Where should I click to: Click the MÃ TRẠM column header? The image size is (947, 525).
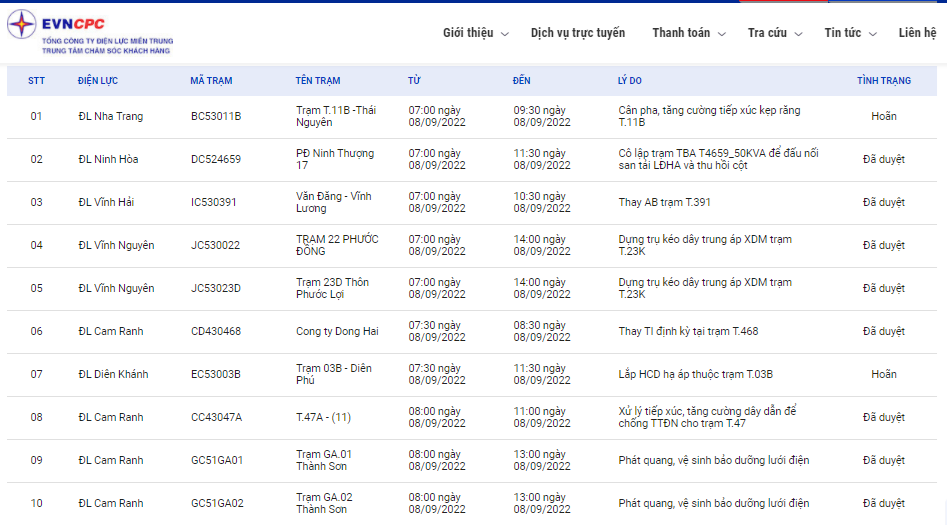(211, 81)
